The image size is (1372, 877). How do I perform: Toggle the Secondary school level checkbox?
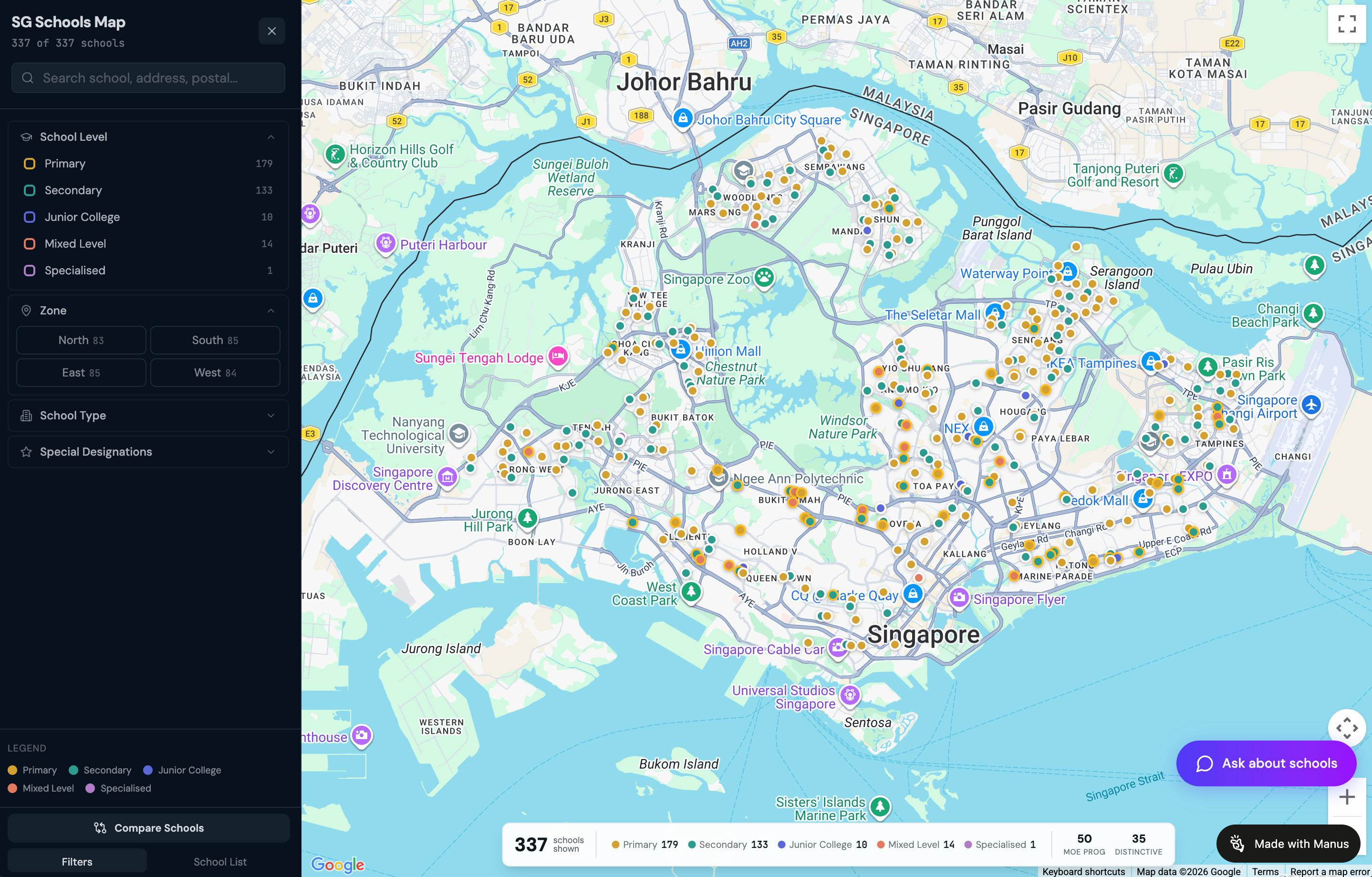(x=30, y=190)
